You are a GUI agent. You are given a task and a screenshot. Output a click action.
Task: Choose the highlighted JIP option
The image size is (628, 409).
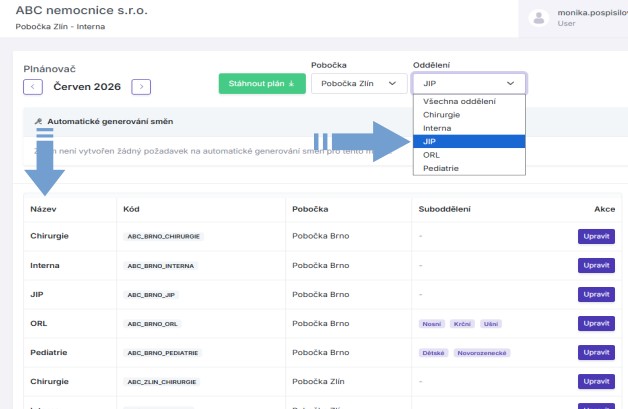(469, 141)
